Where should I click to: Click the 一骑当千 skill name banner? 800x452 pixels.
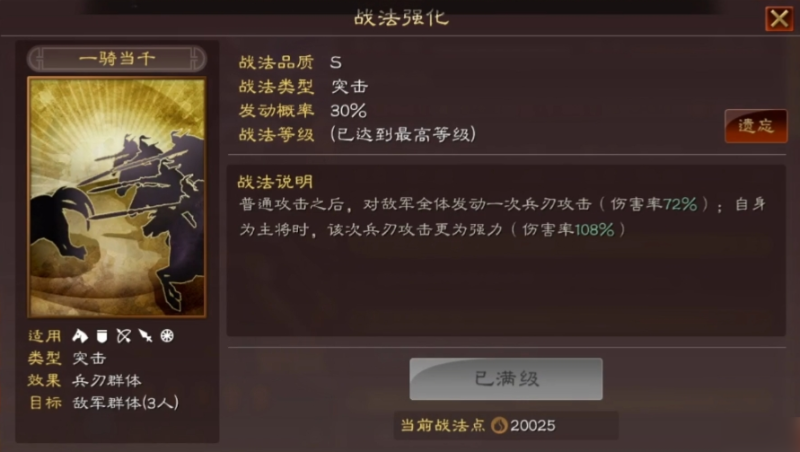pos(117,59)
